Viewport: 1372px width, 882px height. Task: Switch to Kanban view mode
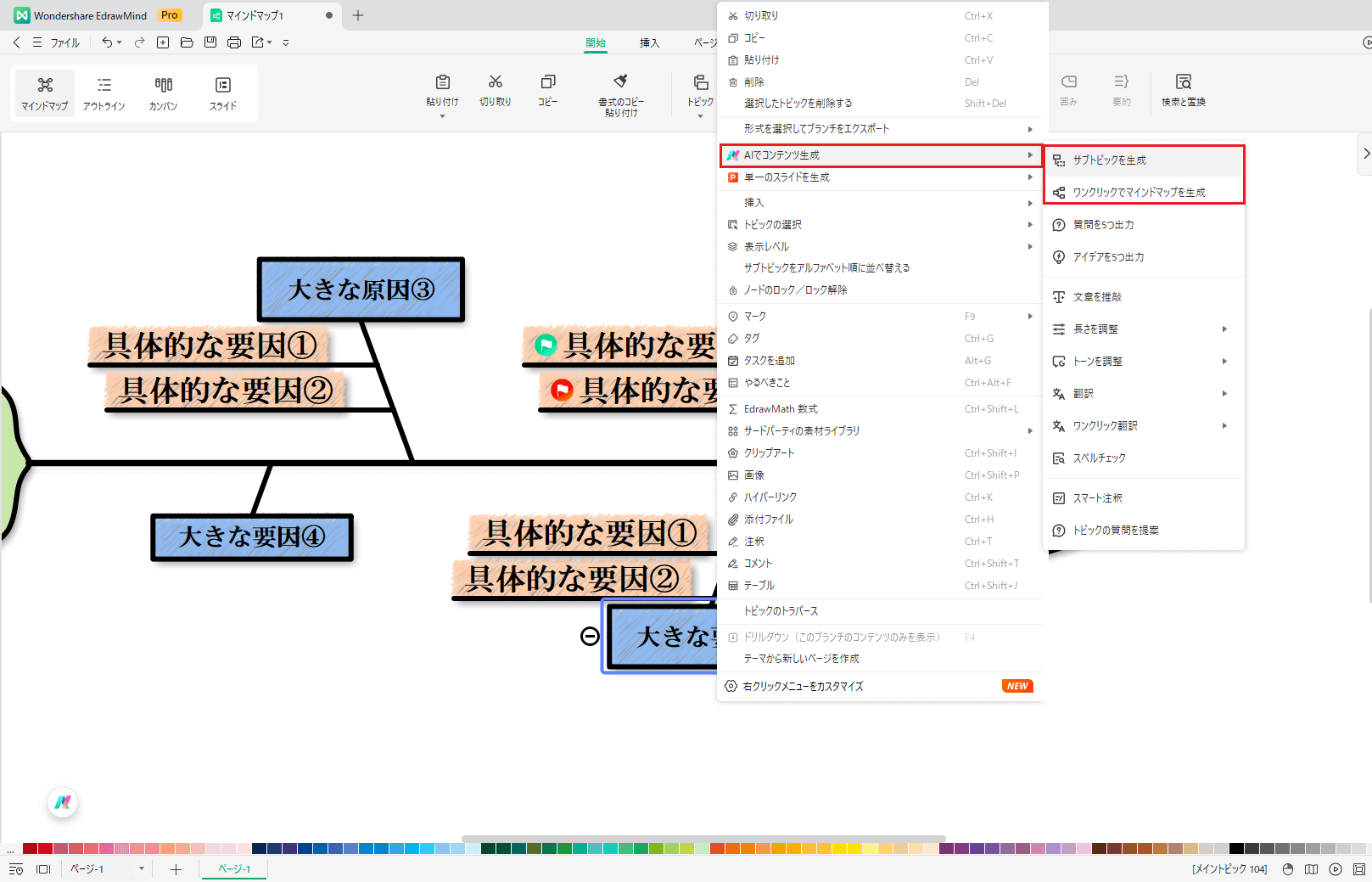tap(164, 93)
